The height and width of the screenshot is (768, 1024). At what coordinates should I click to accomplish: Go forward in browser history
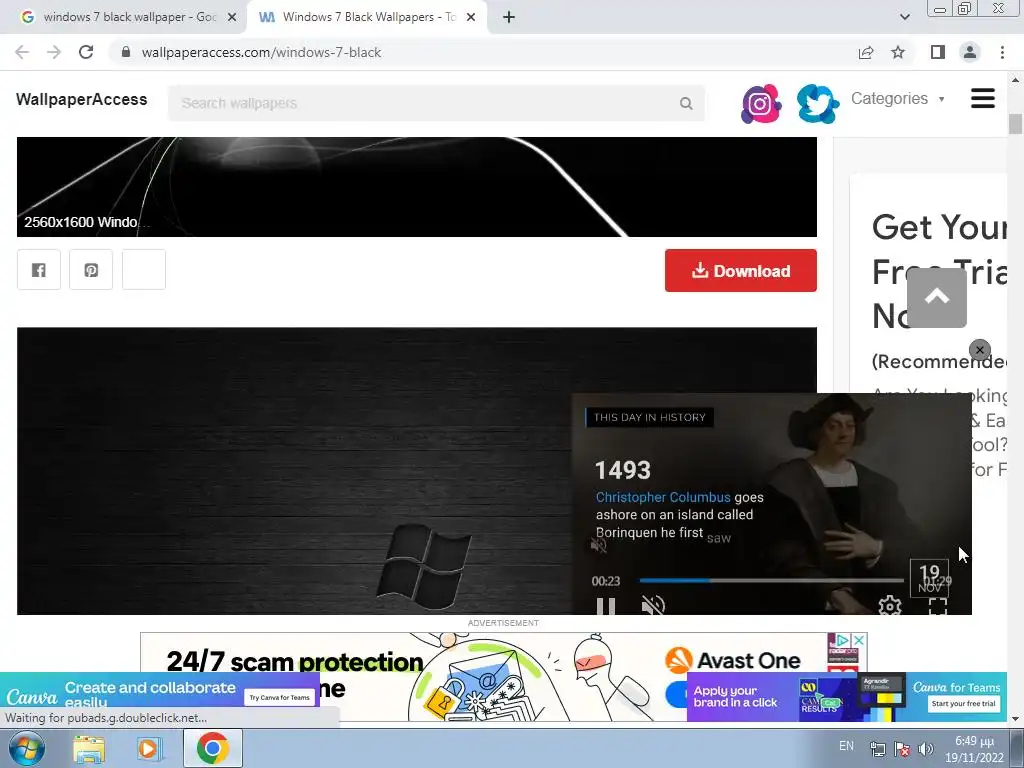pos(54,52)
